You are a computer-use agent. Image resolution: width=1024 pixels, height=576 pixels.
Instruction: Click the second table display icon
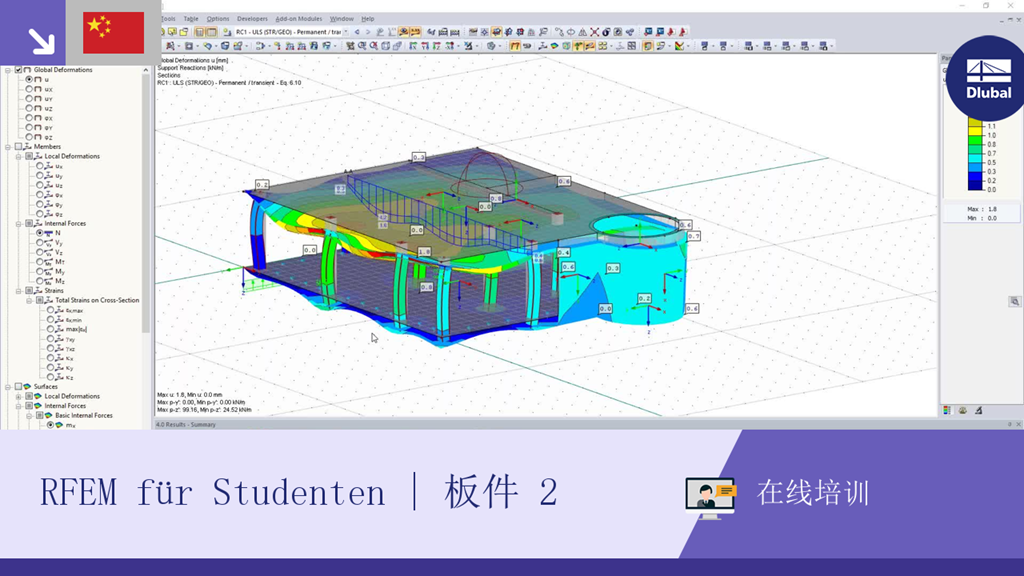click(x=212, y=32)
